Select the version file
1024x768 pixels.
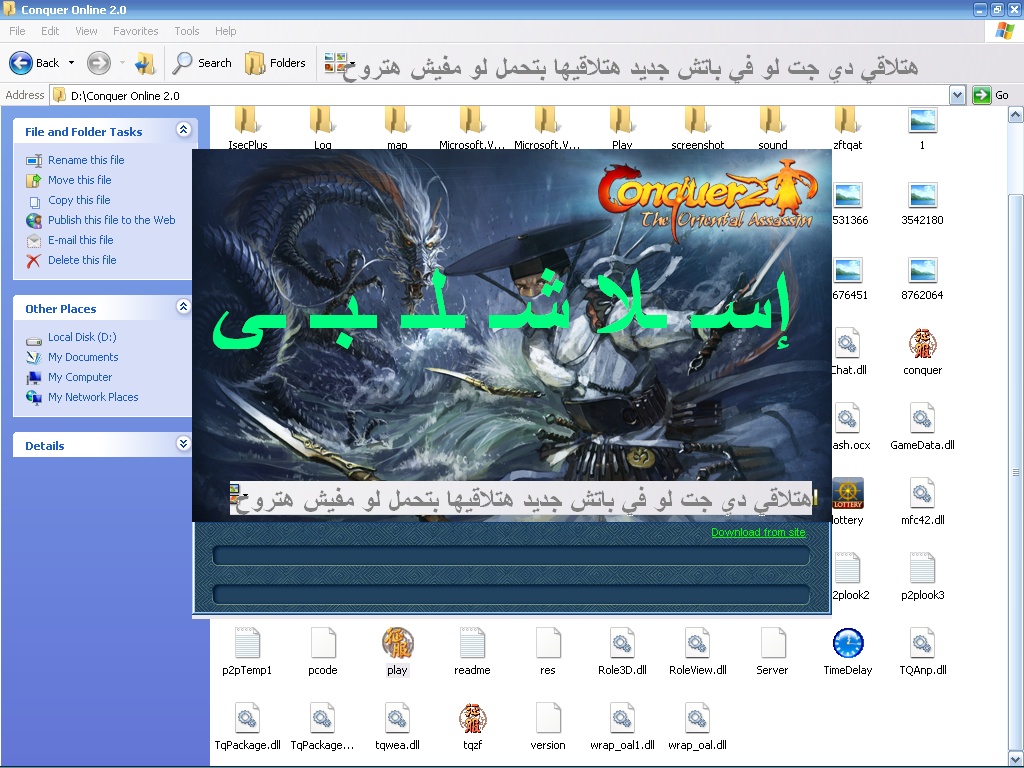pos(547,728)
